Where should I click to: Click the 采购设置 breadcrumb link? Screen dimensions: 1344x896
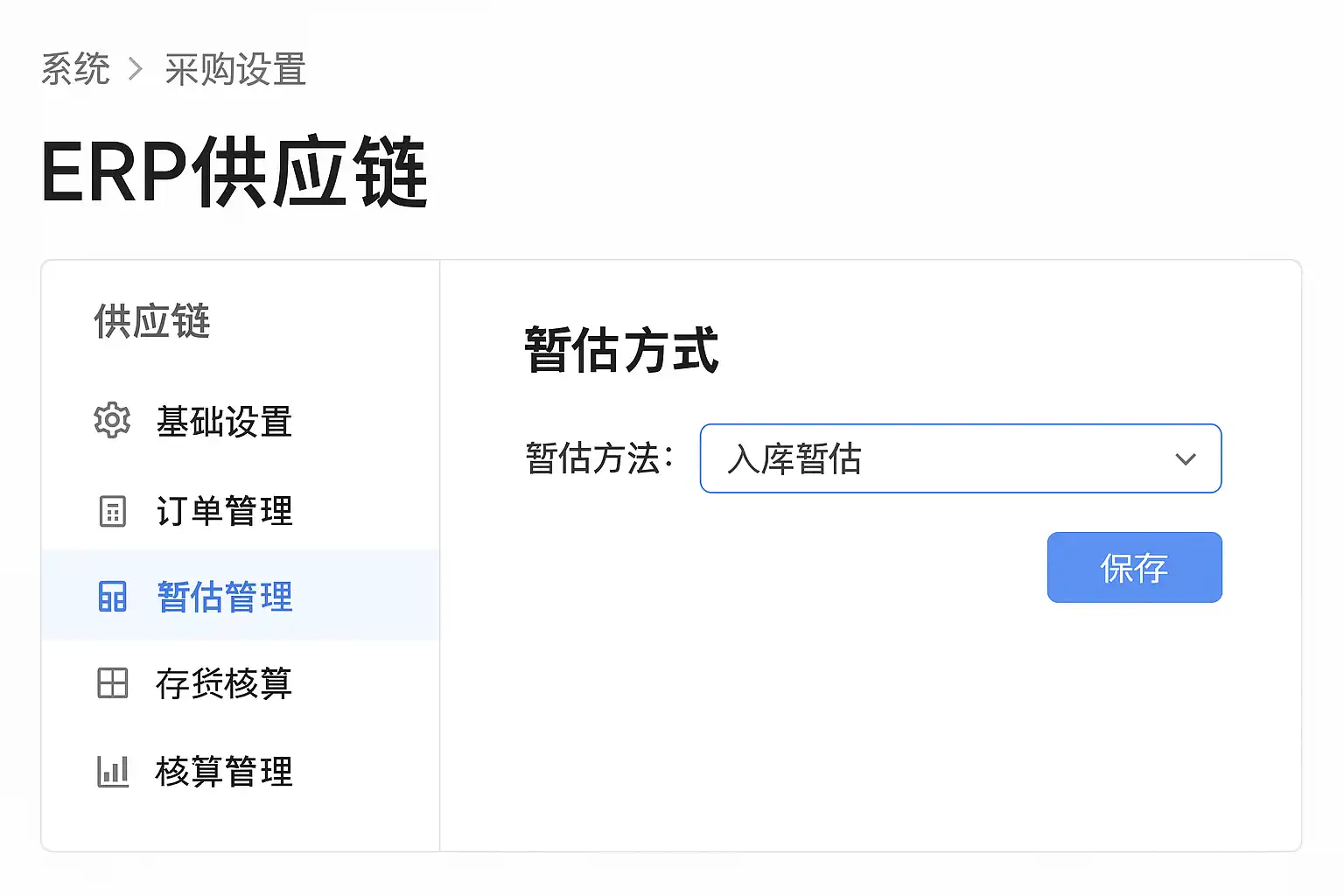[235, 69]
